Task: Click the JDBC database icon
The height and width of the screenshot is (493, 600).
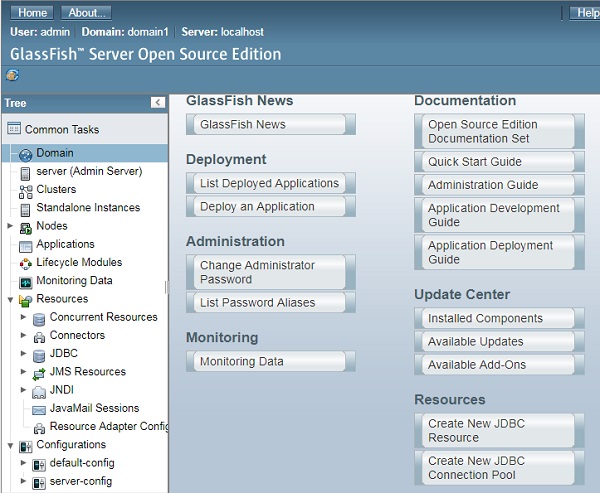Action: (x=39, y=356)
